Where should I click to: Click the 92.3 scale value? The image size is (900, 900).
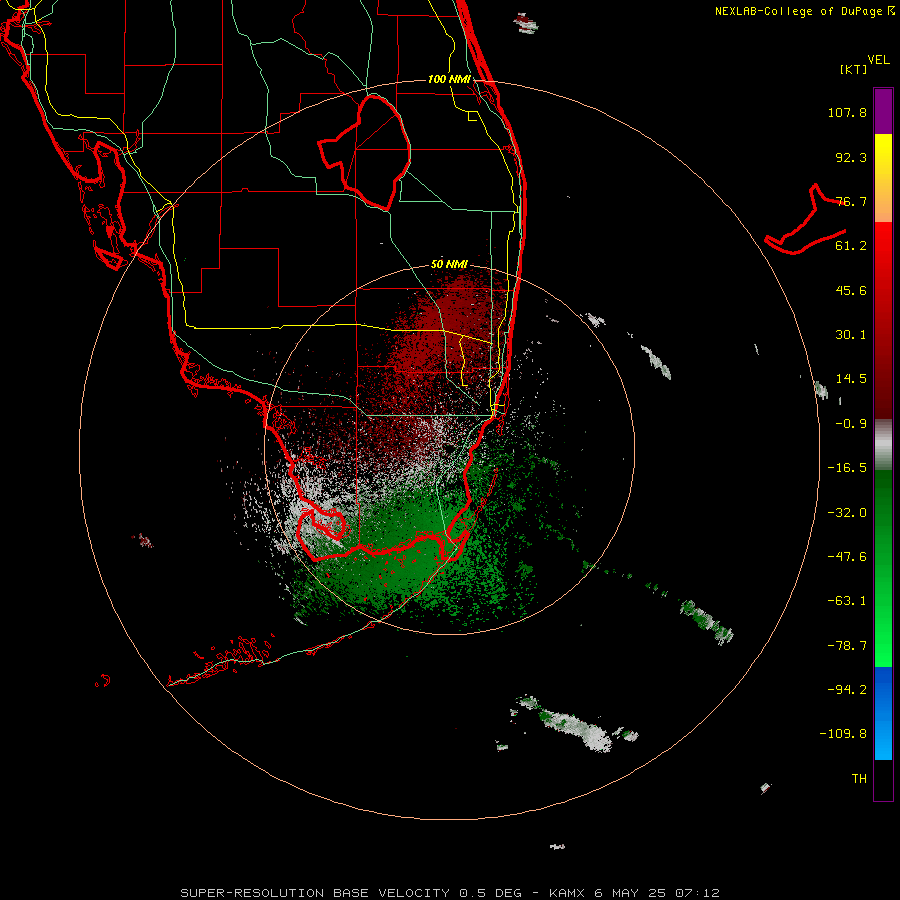[x=851, y=157]
